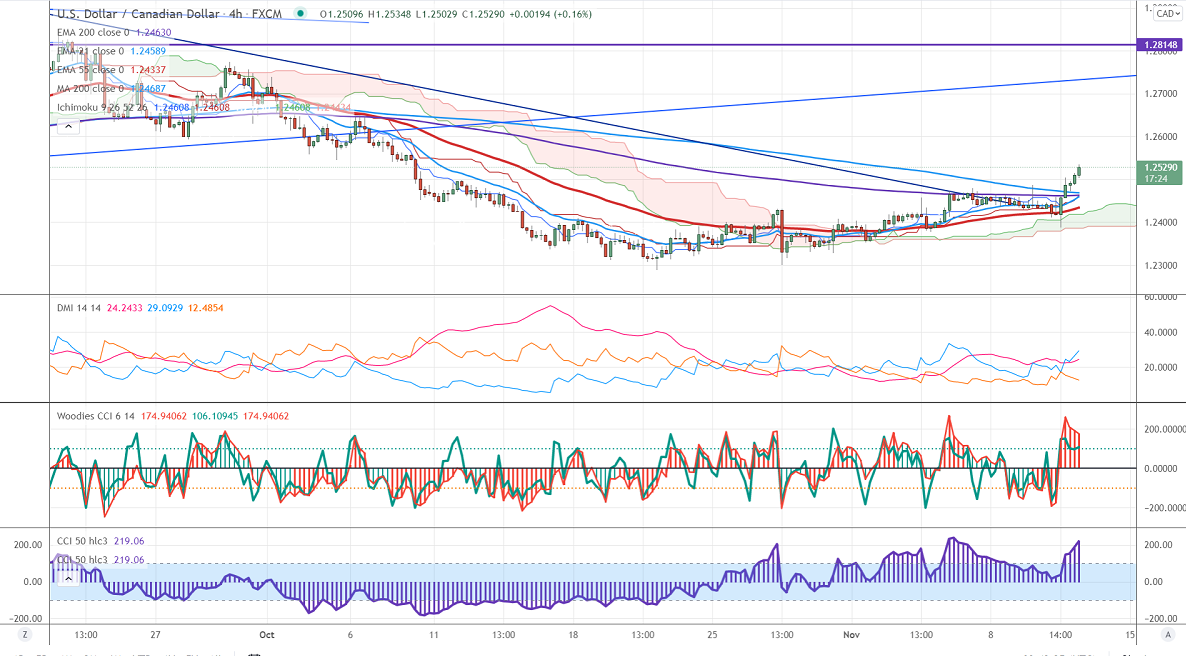Click the Oct label on time axis

tap(266, 635)
